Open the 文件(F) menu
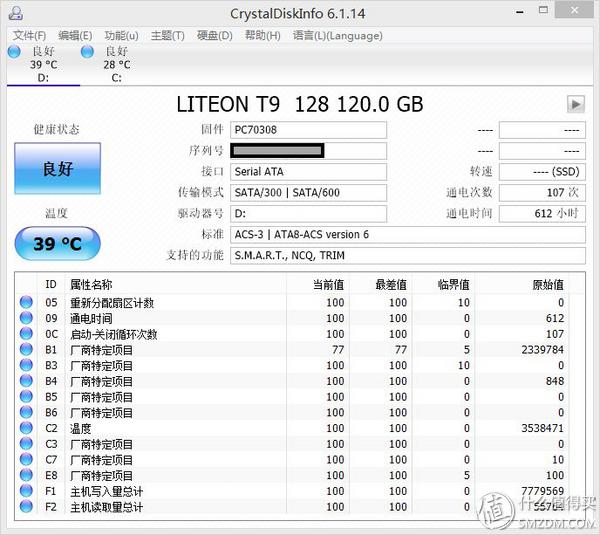600x535 pixels. [x=30, y=35]
